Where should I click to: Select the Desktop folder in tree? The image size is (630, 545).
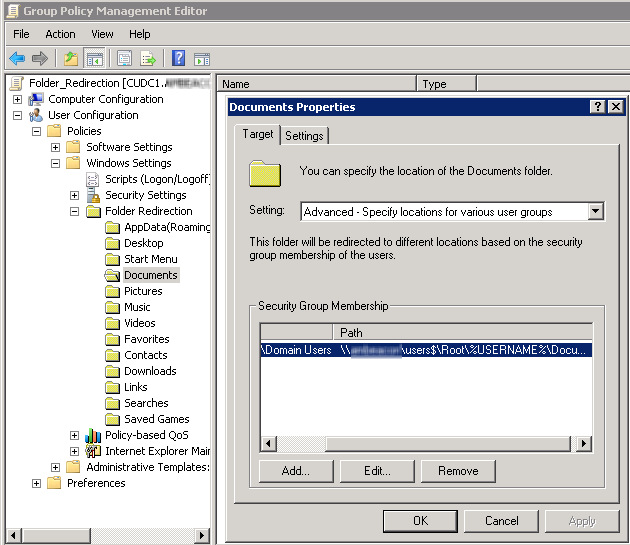point(143,243)
